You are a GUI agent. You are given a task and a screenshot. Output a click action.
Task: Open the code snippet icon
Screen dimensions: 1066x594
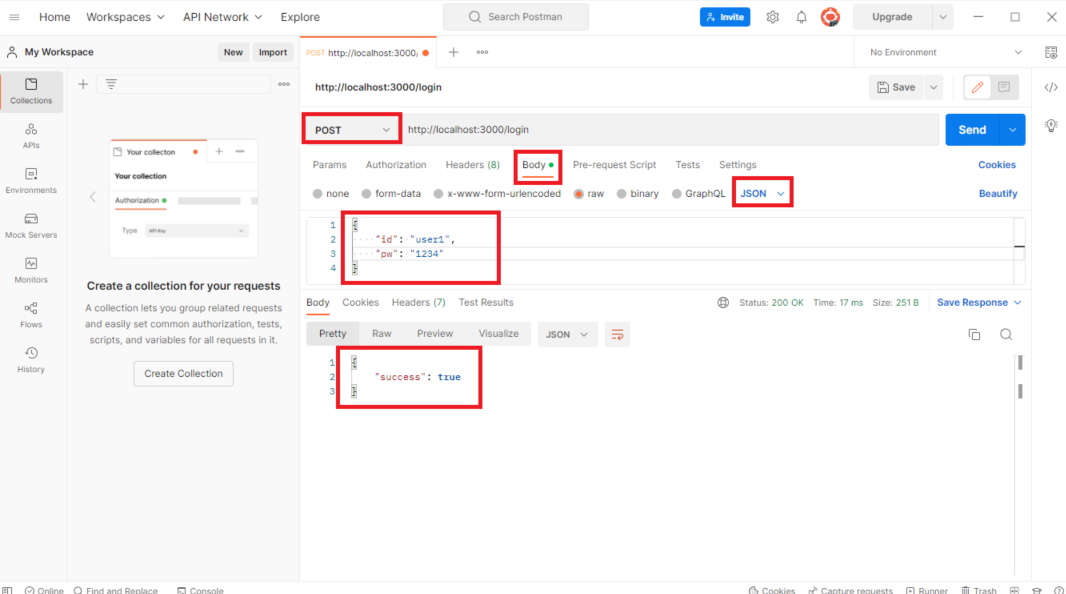[1051, 87]
